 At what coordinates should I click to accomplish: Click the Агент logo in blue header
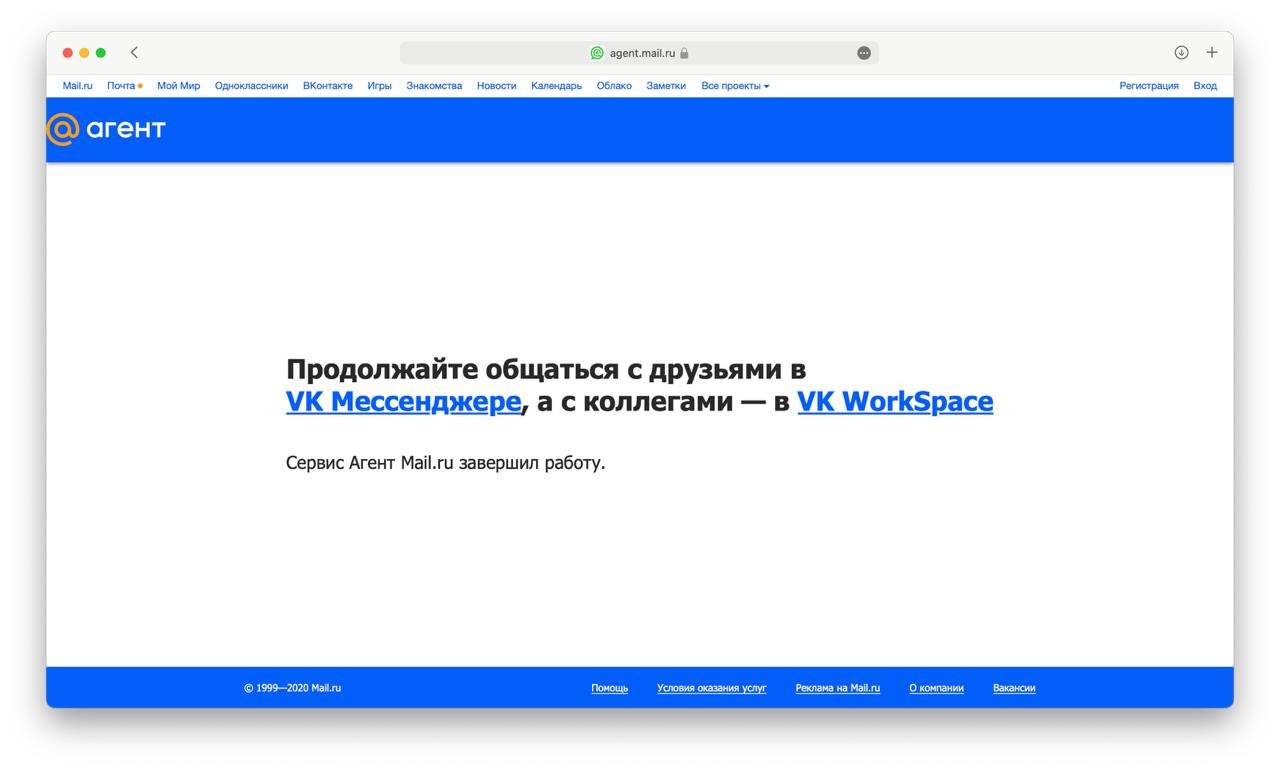[x=106, y=129]
